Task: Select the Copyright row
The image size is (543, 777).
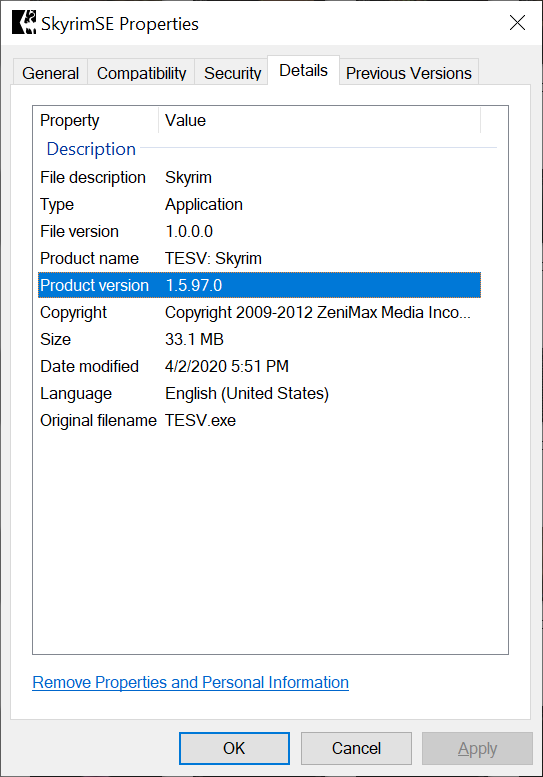Action: [259, 312]
